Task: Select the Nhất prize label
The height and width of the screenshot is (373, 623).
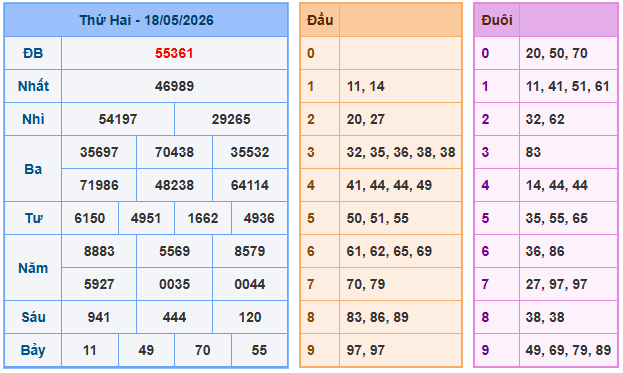Action: 33,86
